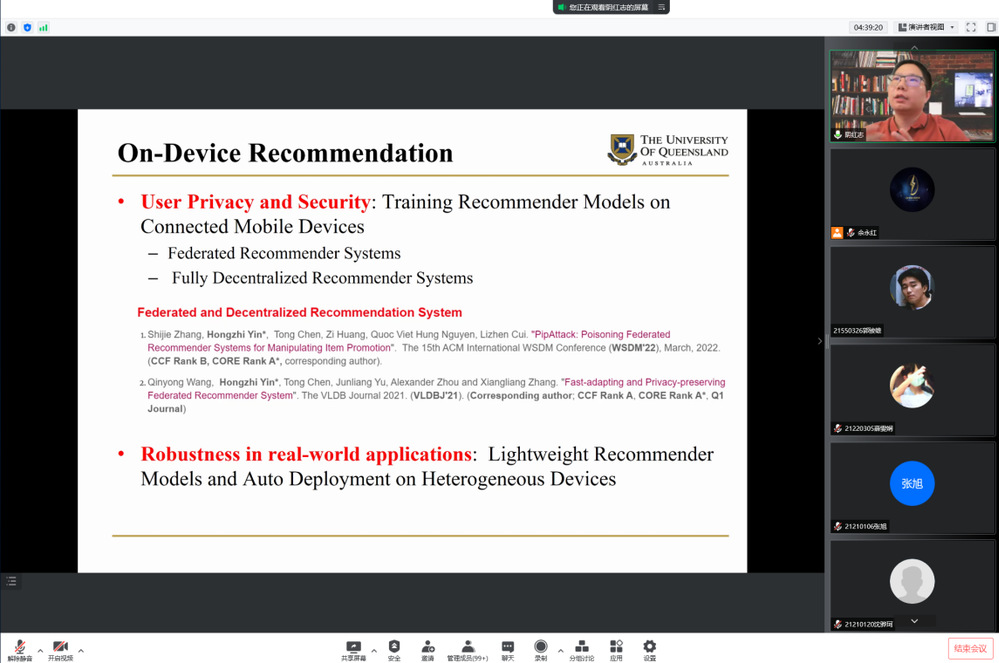Turn on the video camera
Viewport: 999px width, 663px height.
click(x=60, y=650)
